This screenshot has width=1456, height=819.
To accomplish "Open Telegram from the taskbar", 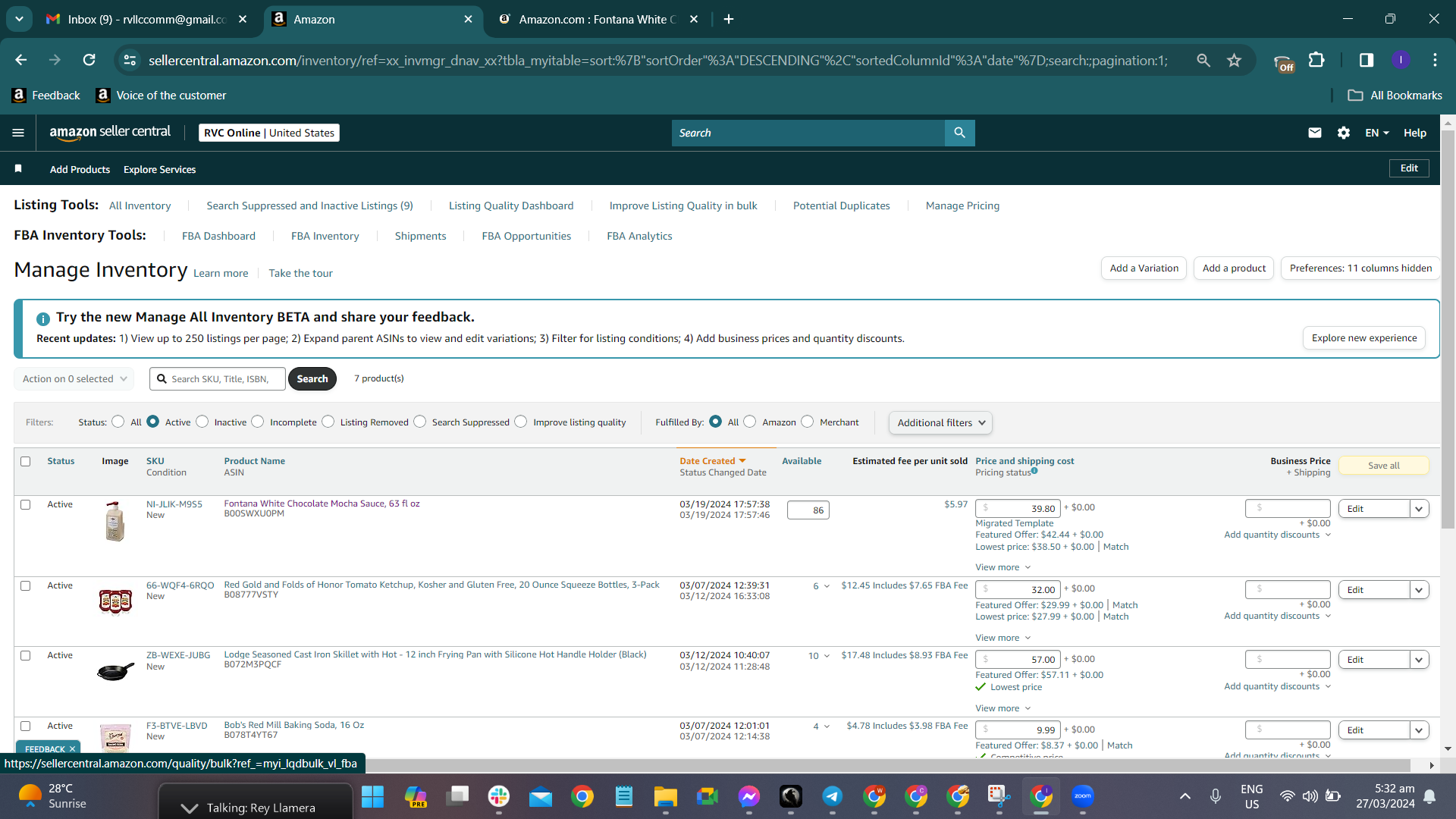I will click(833, 796).
